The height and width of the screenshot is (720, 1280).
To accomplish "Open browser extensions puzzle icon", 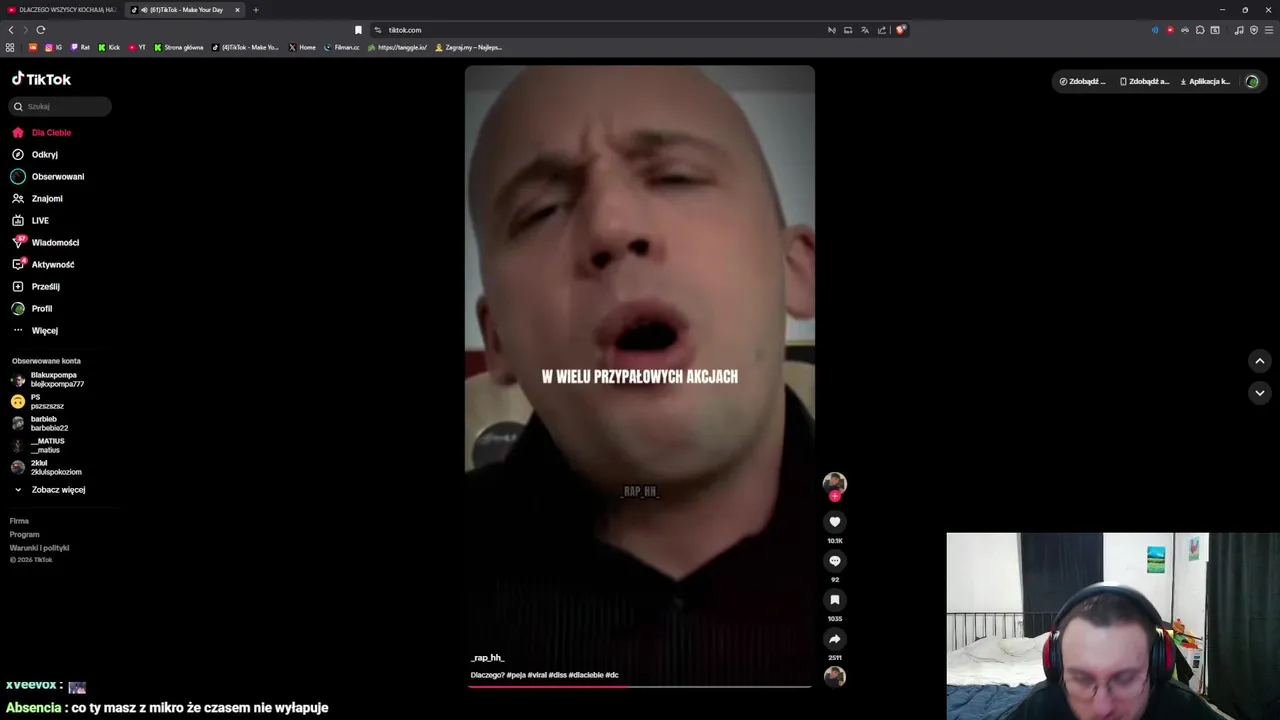I will (1200, 30).
